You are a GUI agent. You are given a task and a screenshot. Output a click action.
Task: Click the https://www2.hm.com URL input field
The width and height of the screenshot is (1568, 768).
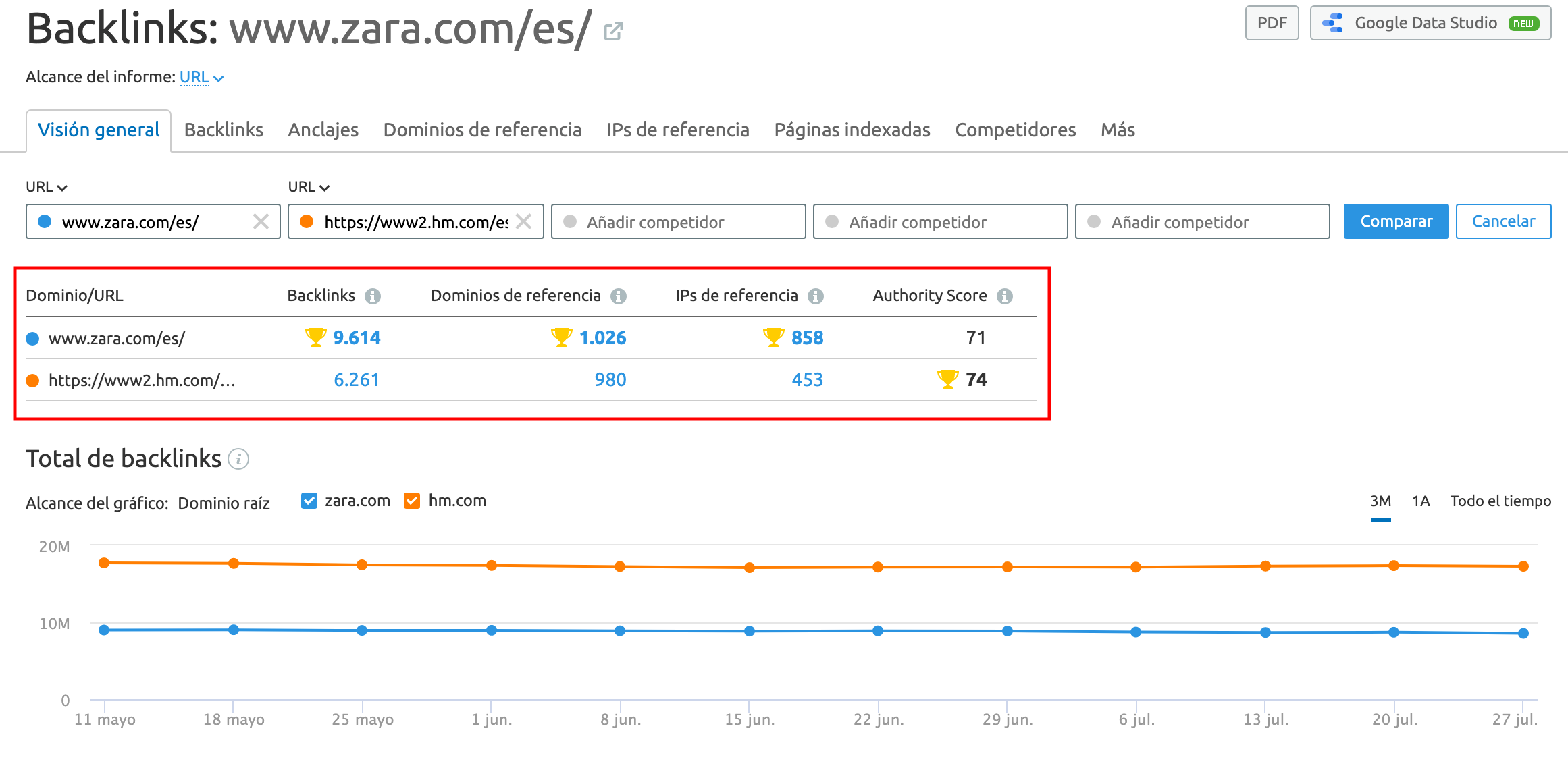click(416, 221)
